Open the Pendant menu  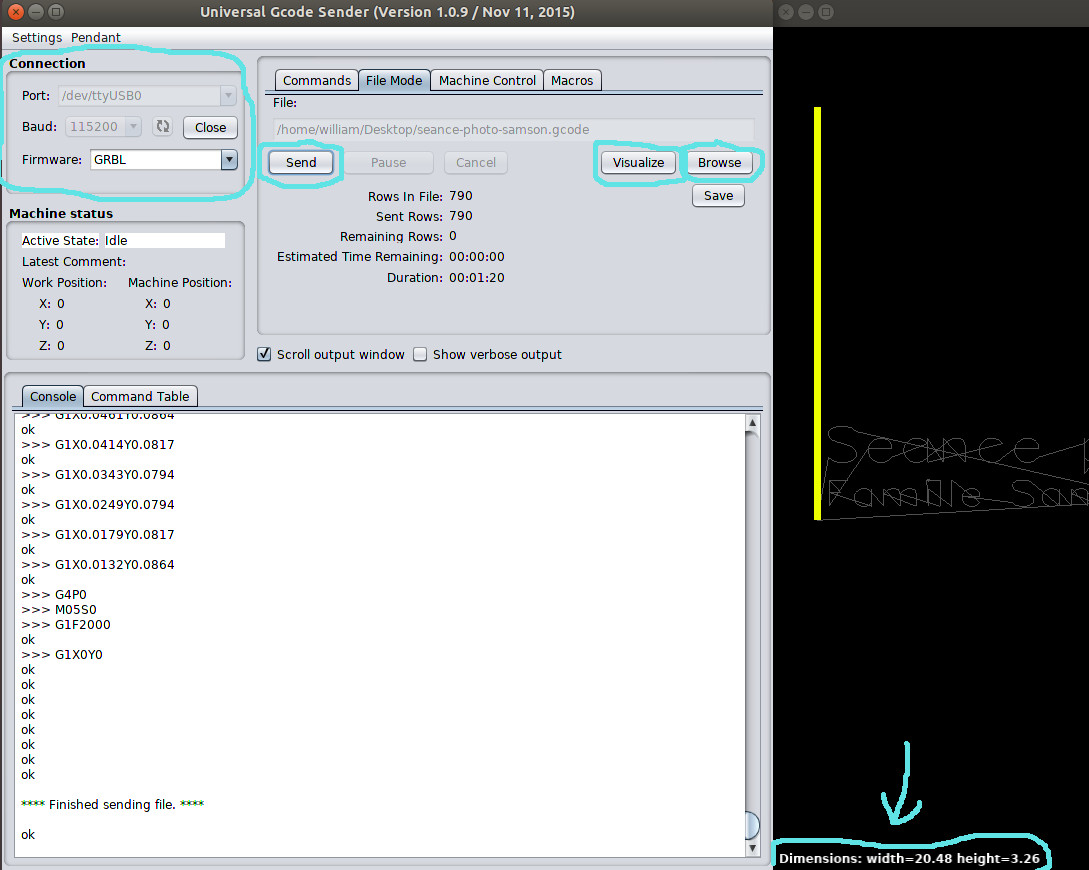coord(96,37)
